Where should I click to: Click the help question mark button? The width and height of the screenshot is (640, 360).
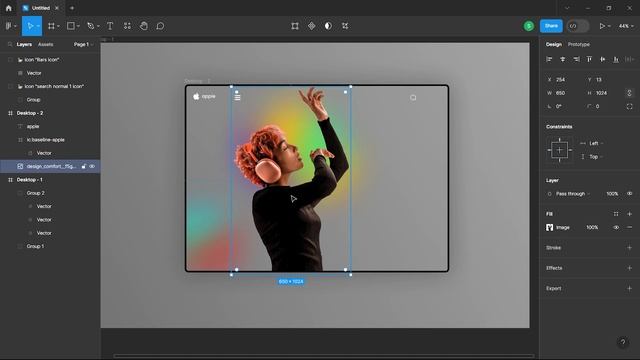click(623, 342)
